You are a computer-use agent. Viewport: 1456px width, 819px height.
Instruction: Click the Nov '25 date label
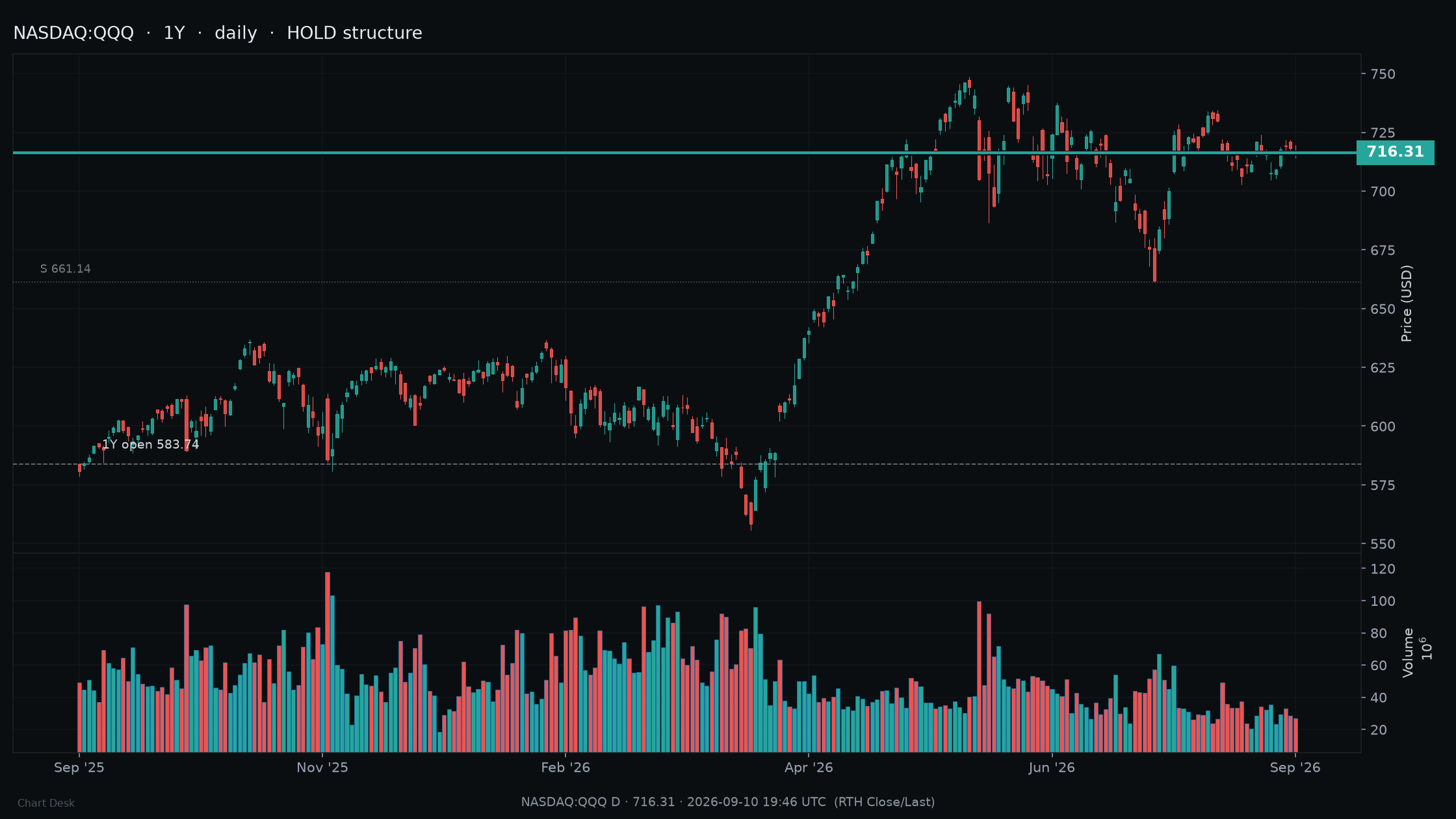point(322,768)
